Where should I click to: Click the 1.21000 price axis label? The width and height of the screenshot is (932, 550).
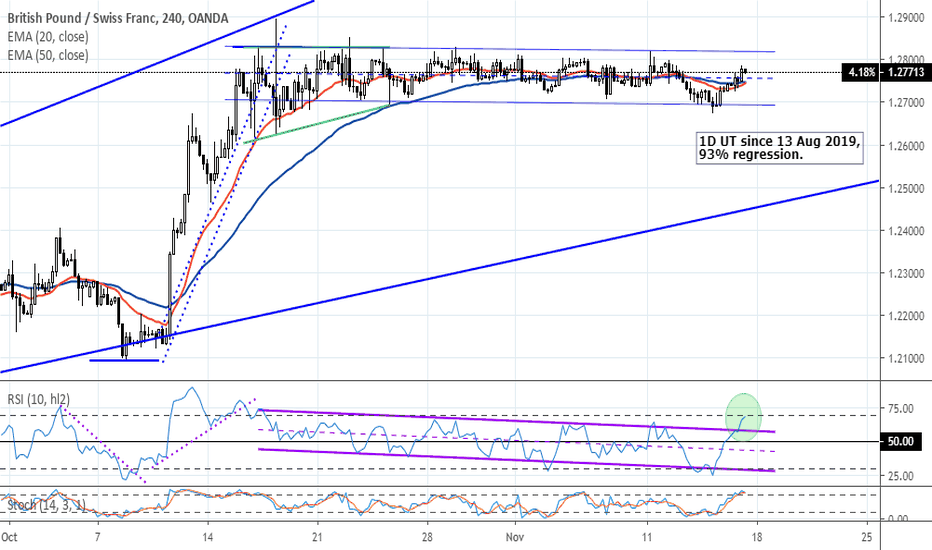click(903, 358)
